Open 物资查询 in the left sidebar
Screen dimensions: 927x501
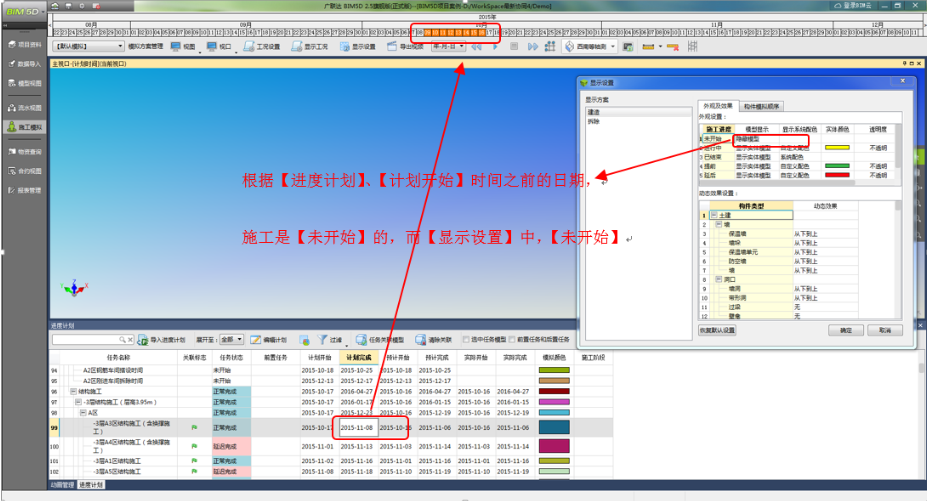24,151
